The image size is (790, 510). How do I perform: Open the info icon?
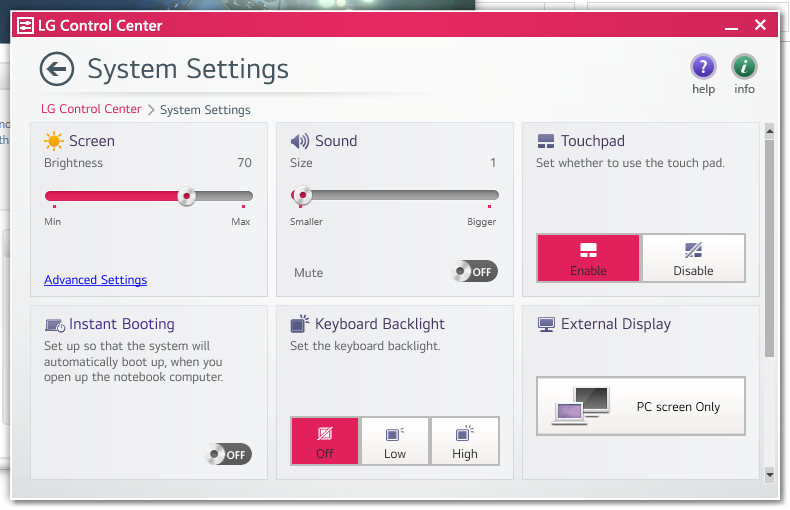(x=744, y=67)
